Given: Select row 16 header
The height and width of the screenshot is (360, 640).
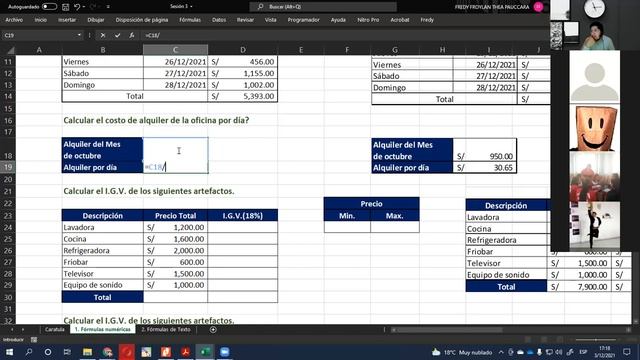Looking at the screenshot, I should tap(8, 120).
